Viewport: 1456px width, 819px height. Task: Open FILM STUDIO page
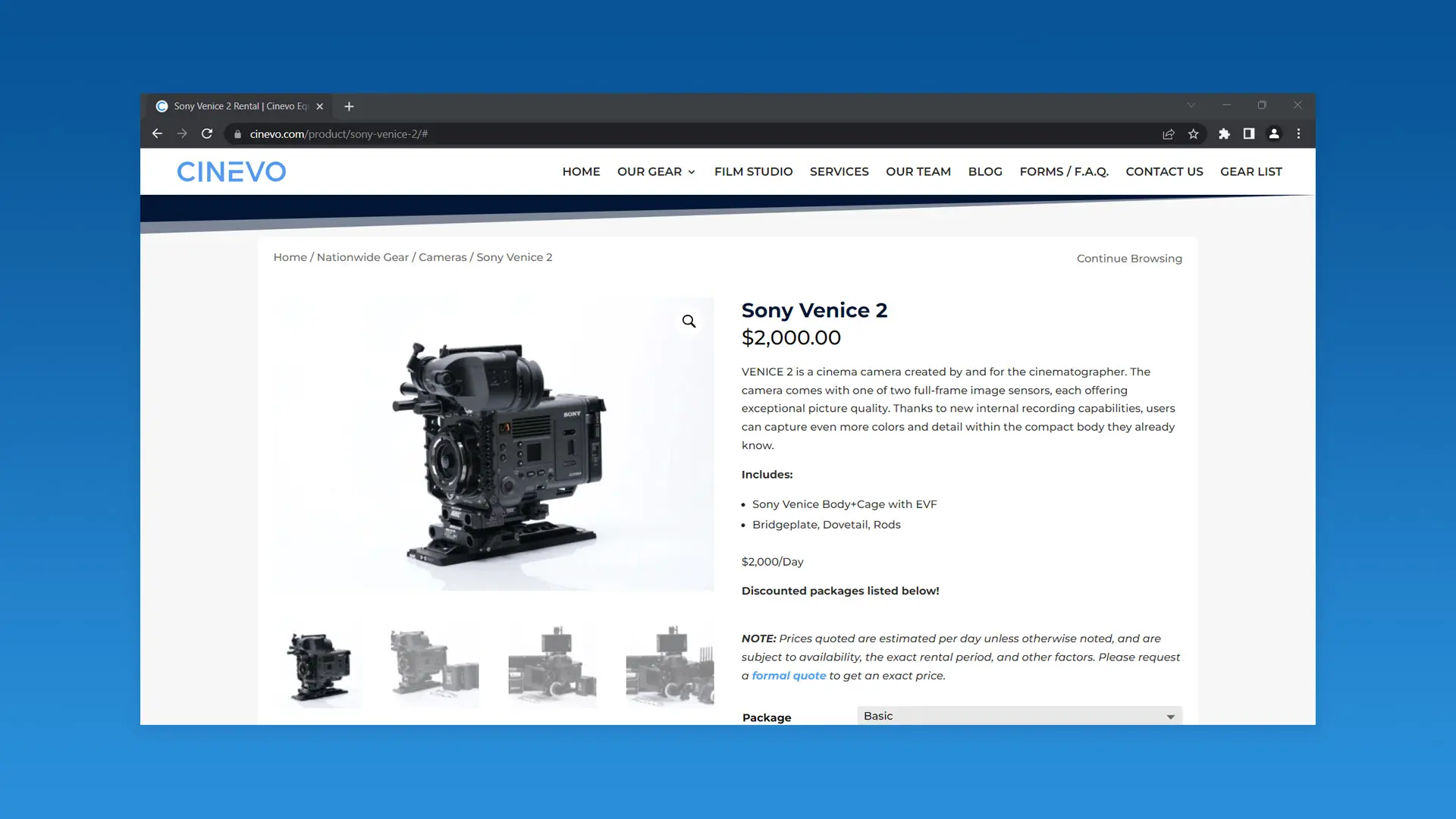click(753, 171)
